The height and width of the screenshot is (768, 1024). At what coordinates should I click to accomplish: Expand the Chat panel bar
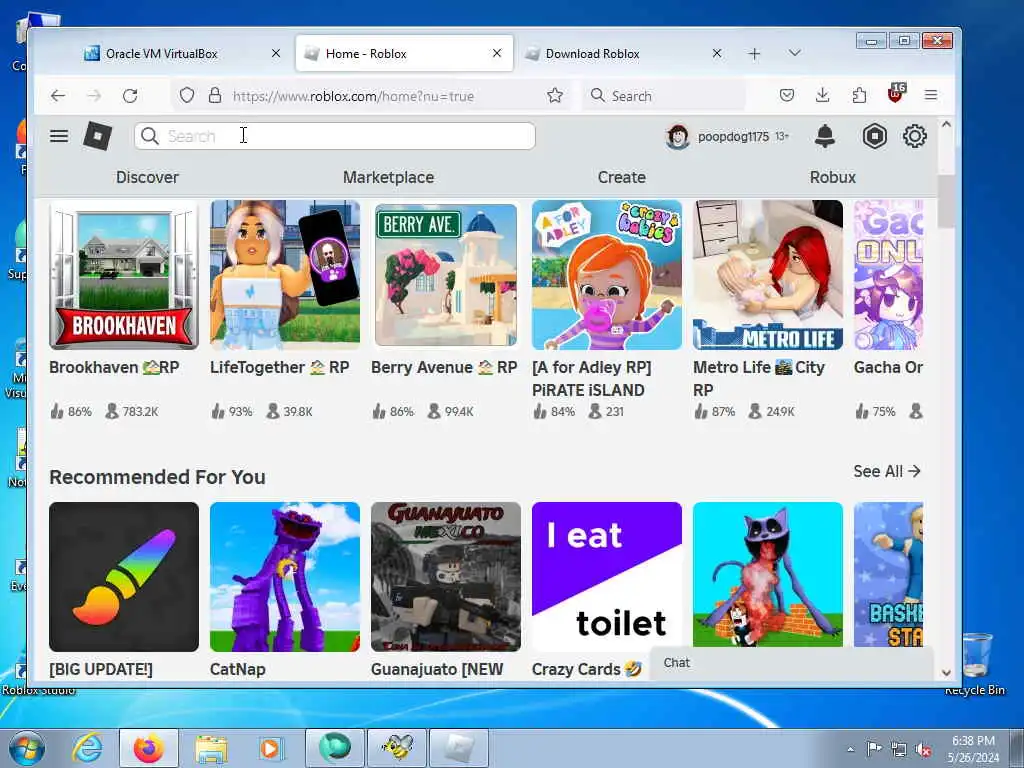click(792, 663)
